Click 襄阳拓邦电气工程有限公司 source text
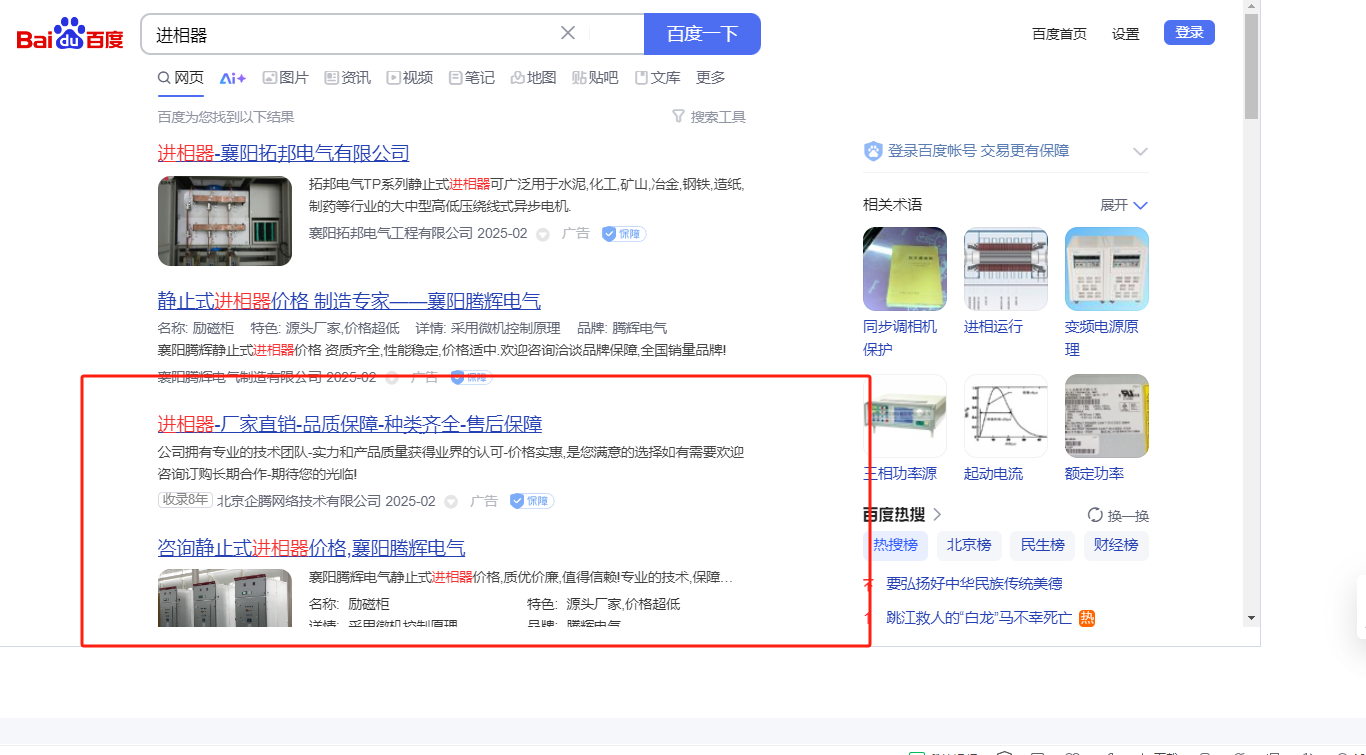 [x=391, y=233]
